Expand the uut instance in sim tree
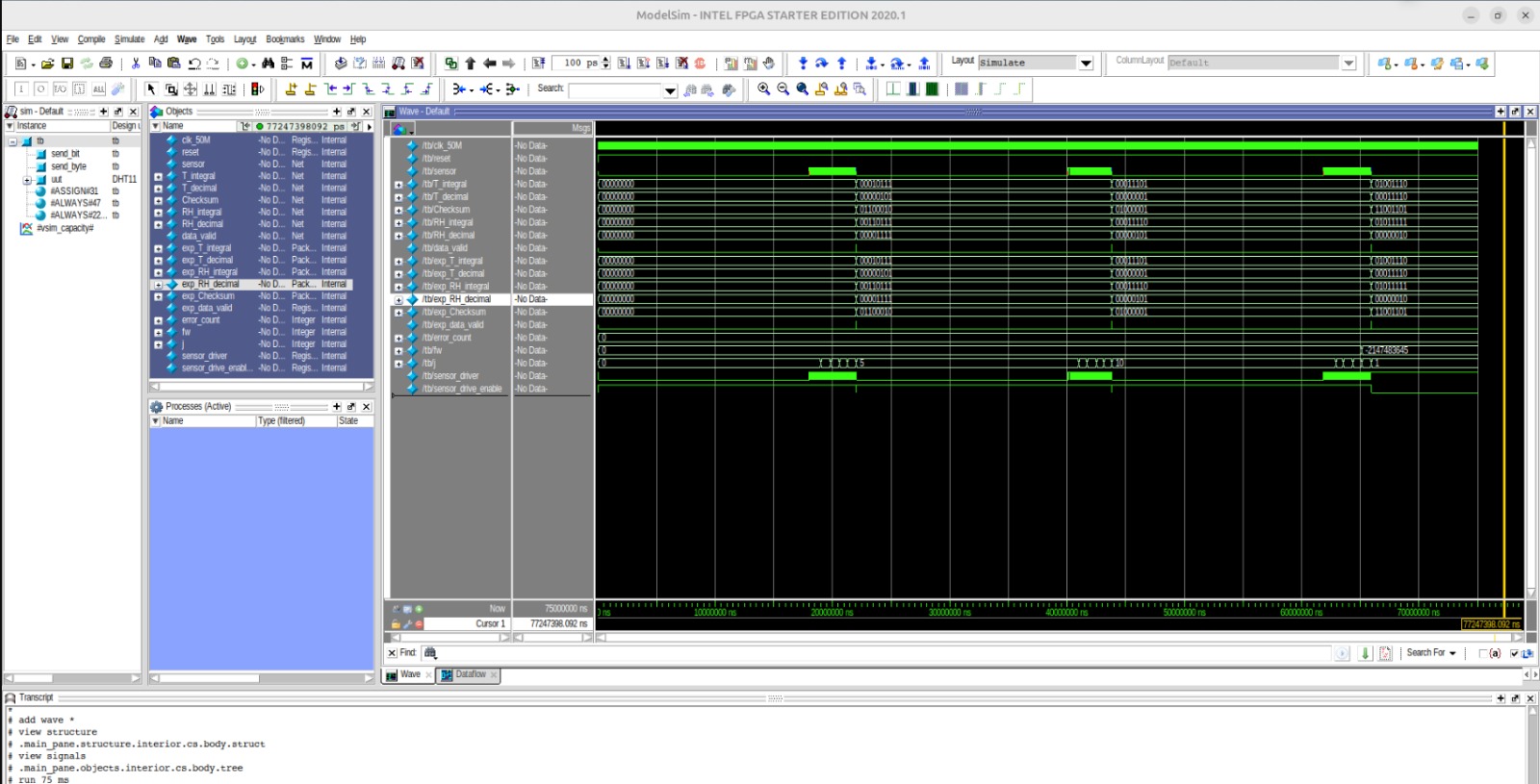Screen dimensions: 1540x784 click(x=27, y=180)
